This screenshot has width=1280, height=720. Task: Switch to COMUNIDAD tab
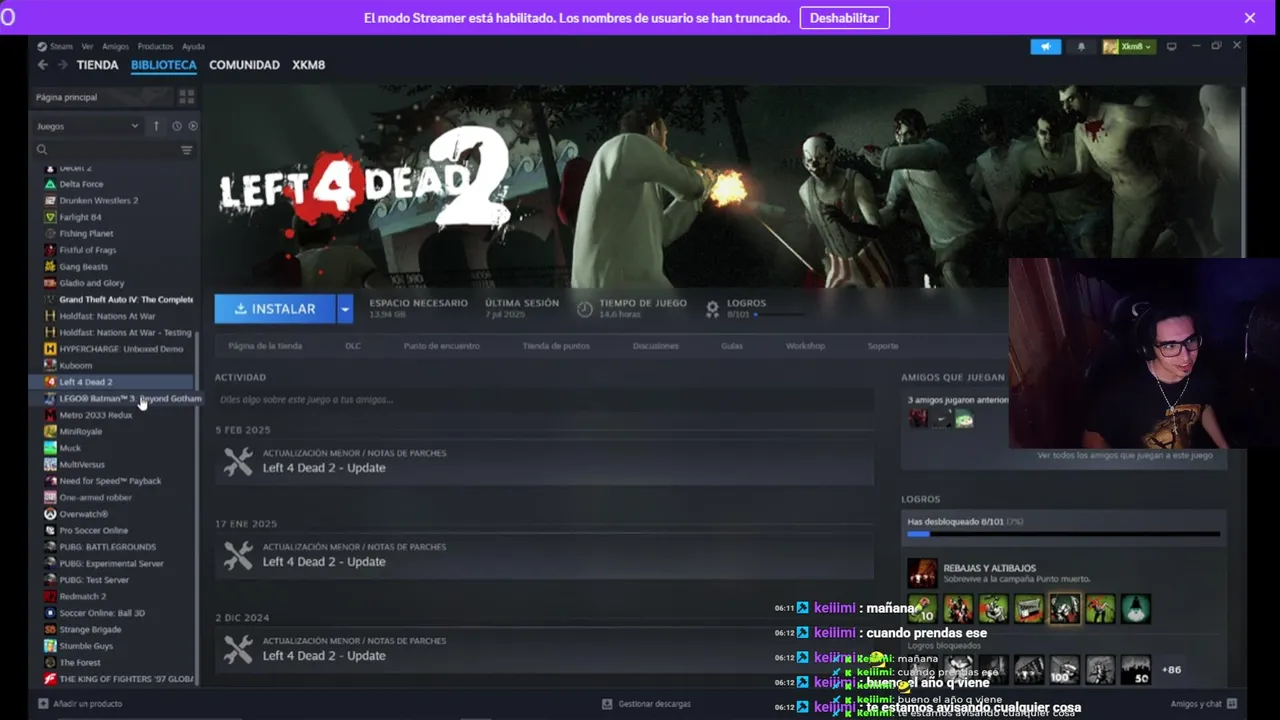[x=244, y=65]
